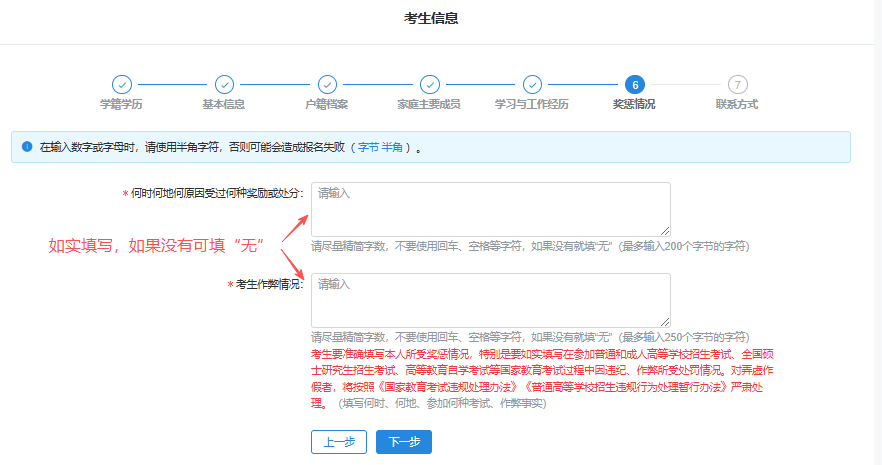This screenshot has width=882, height=465.
Task: Go back with the 上一步 button
Action: (339, 442)
